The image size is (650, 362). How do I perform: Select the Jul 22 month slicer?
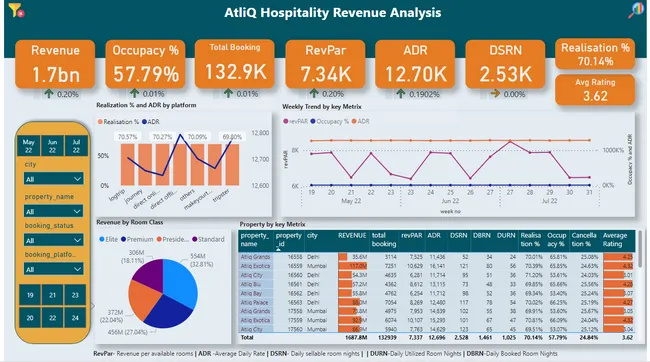click(76, 146)
